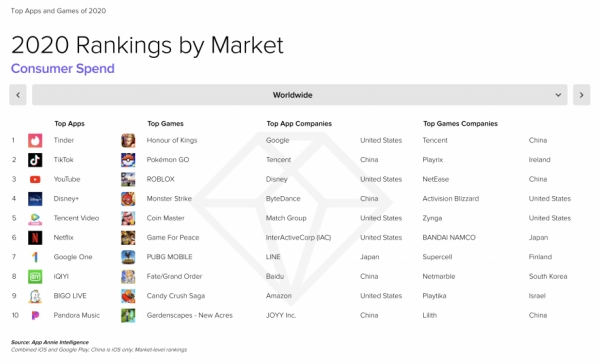Go to previous market with left arrow

click(x=18, y=95)
